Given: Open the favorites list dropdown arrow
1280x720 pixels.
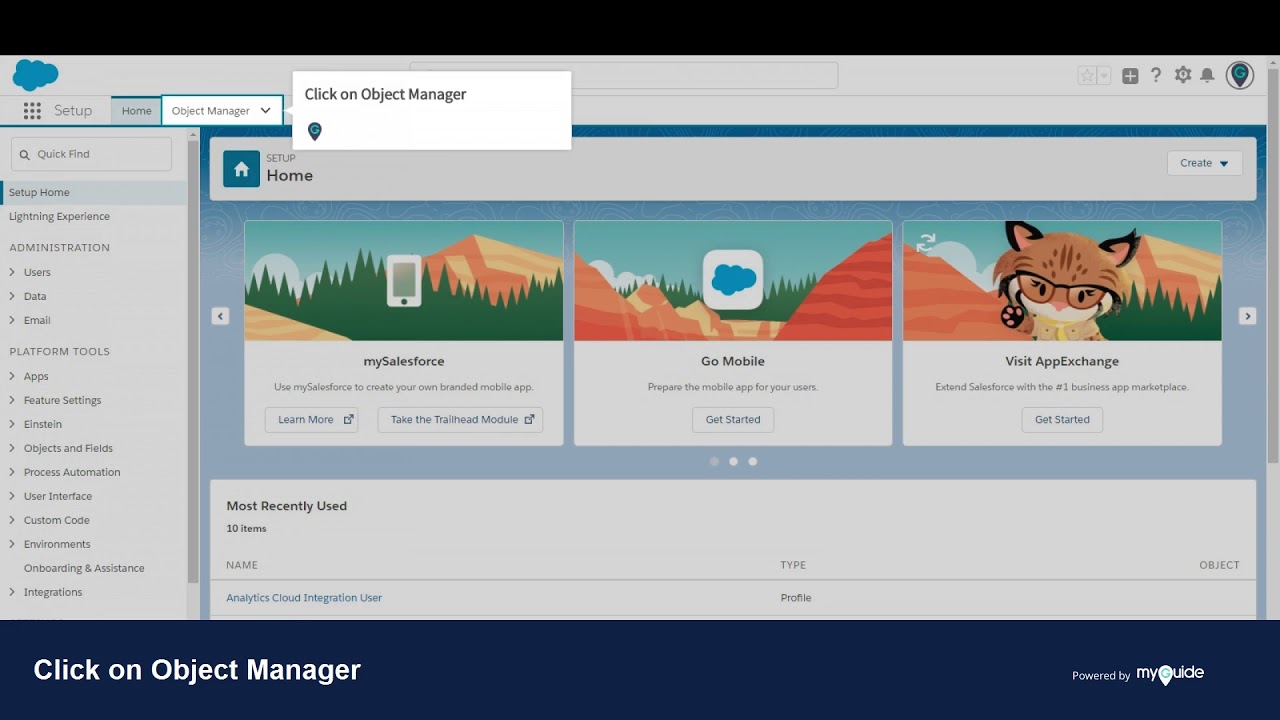Looking at the screenshot, I should tap(1104, 76).
